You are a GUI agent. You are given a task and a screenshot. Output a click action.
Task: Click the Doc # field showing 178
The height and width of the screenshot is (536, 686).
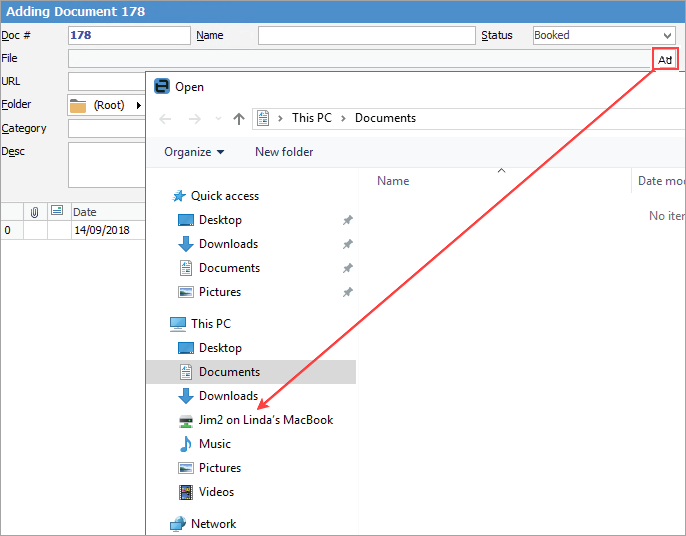pyautogui.click(x=129, y=35)
